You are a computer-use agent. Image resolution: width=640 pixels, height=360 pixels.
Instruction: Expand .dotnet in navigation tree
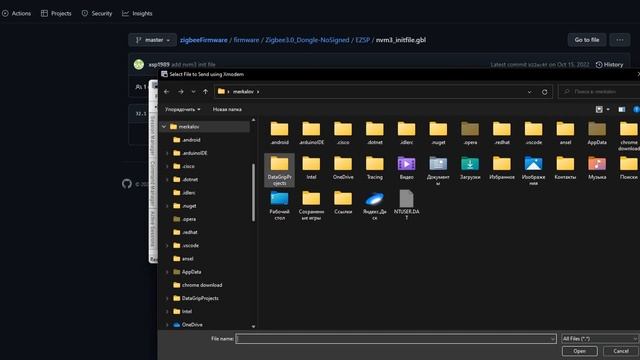click(167, 180)
